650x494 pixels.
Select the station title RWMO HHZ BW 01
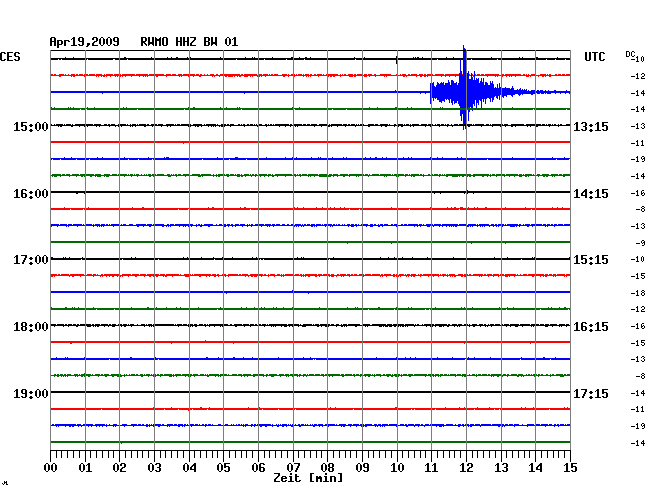tap(189, 42)
